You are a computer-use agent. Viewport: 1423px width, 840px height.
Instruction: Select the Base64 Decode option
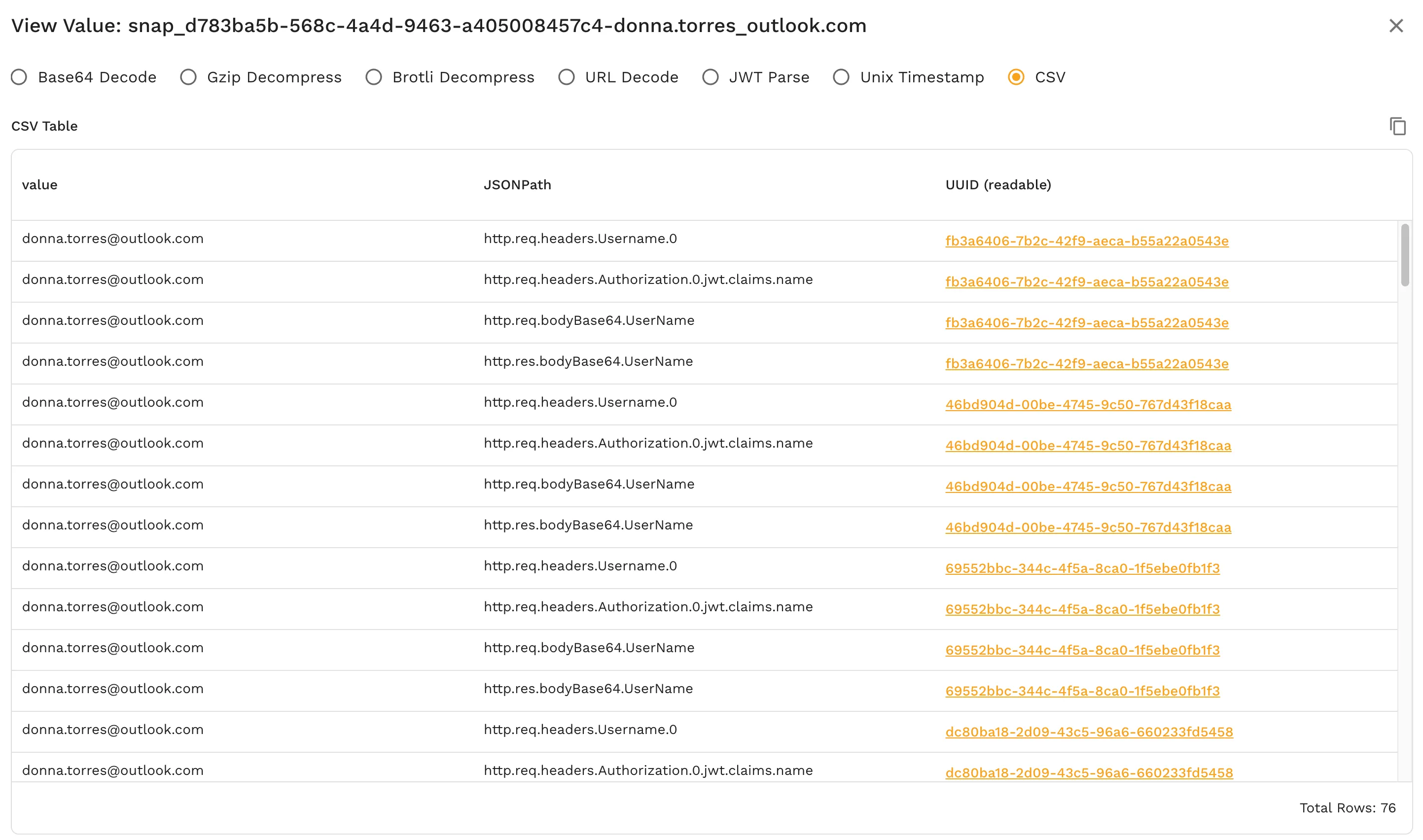pos(19,77)
